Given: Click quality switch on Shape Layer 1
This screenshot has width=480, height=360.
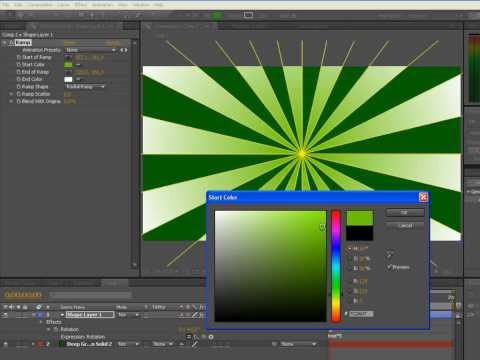Looking at the screenshot, I should [195, 315].
